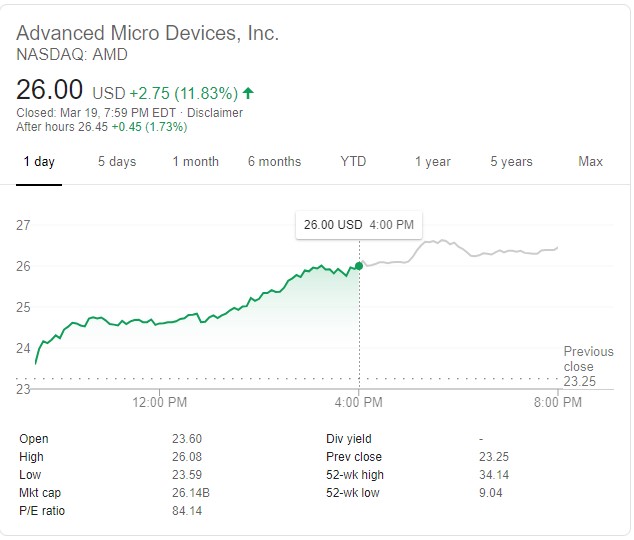Click the Div yield label

tap(349, 439)
